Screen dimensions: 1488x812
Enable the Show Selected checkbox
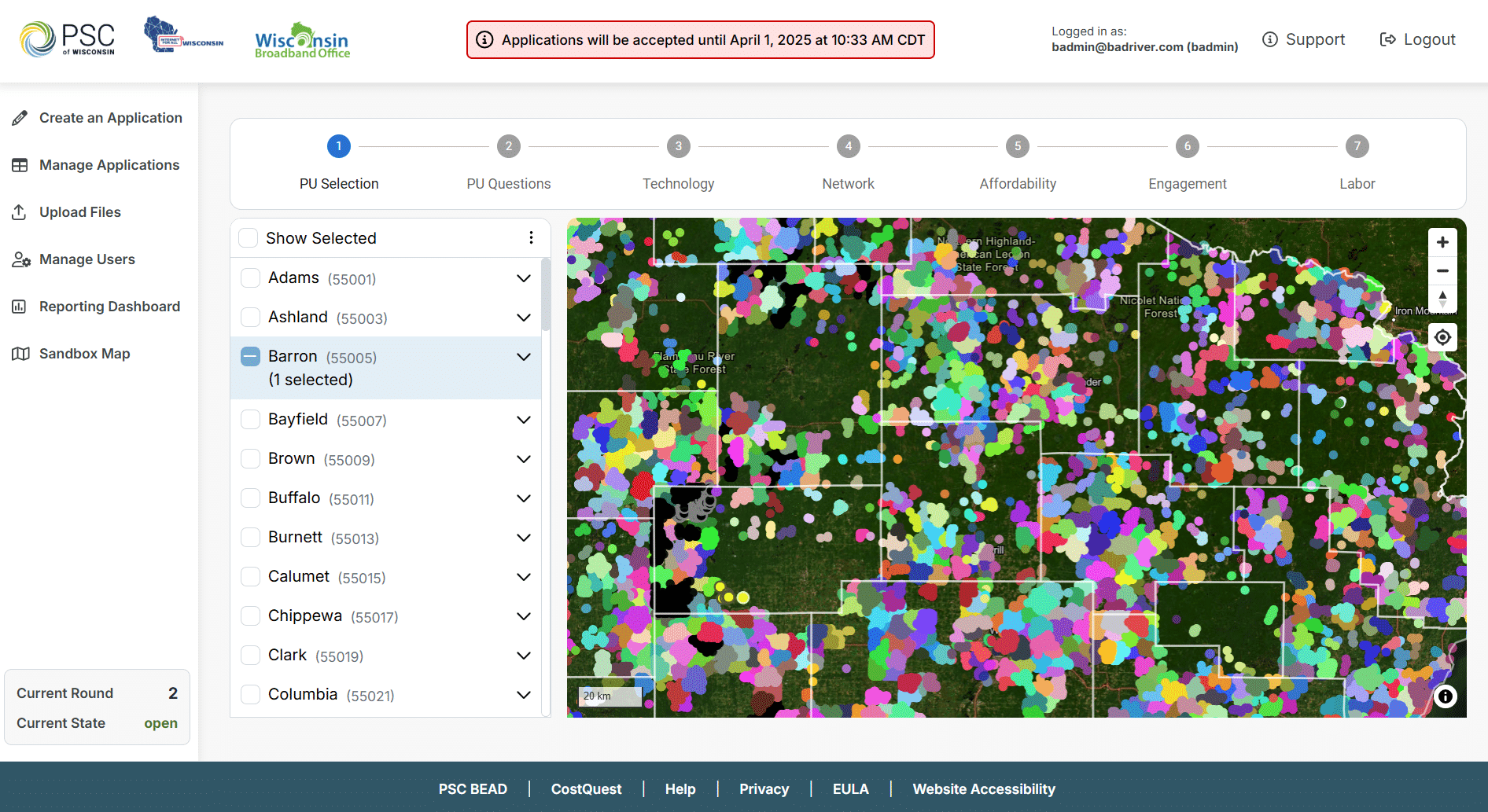tap(249, 238)
